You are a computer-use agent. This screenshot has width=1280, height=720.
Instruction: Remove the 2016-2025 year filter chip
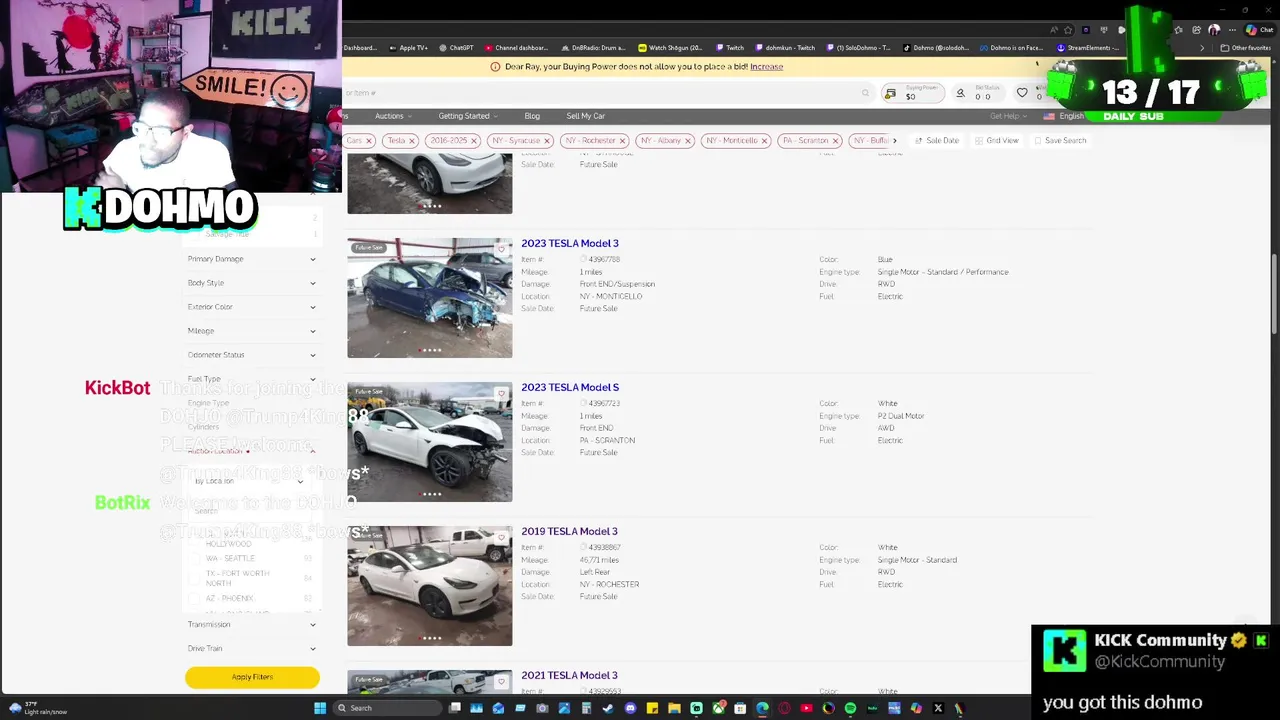point(474,141)
